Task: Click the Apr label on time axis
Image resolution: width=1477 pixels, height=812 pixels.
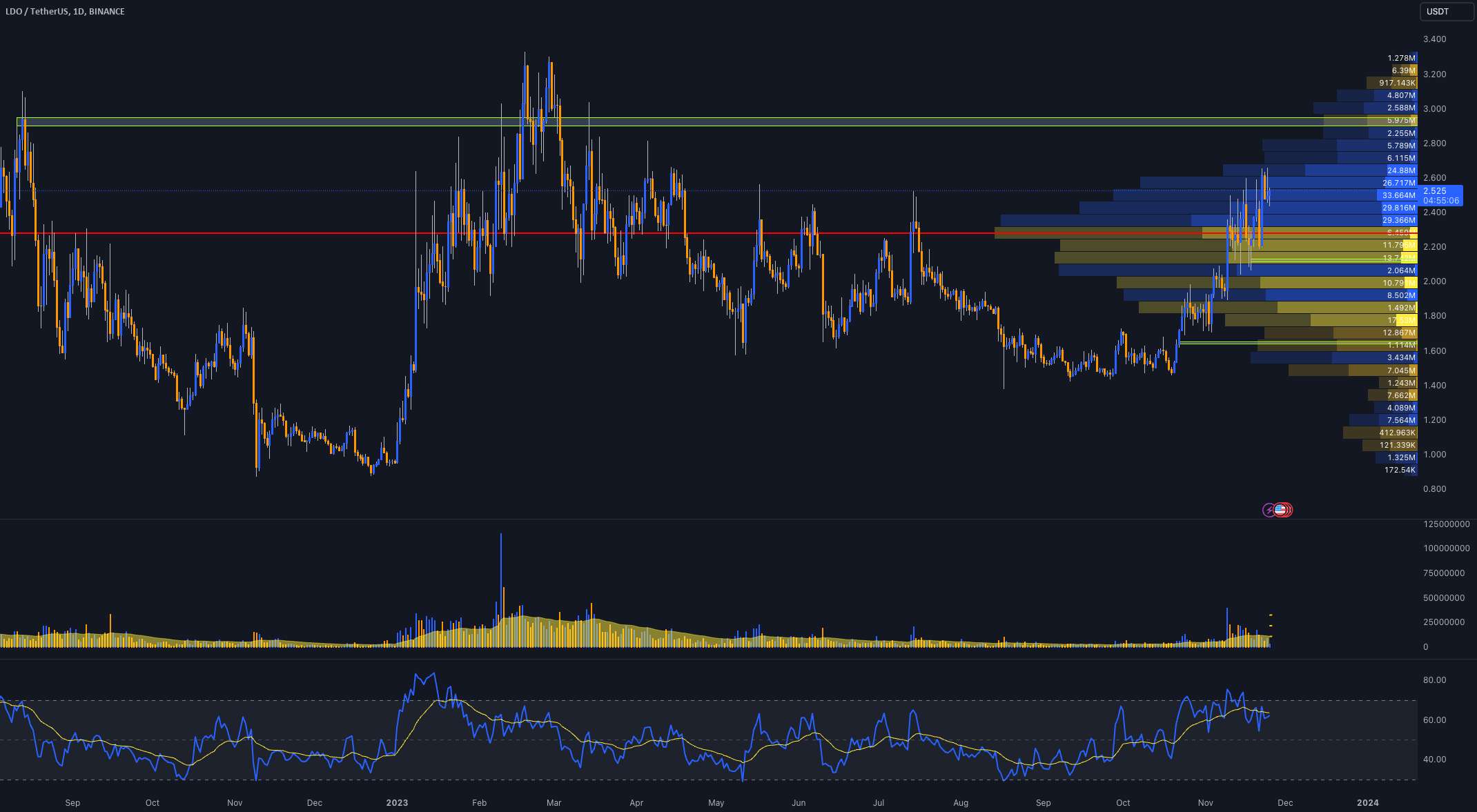Action: coord(636,803)
